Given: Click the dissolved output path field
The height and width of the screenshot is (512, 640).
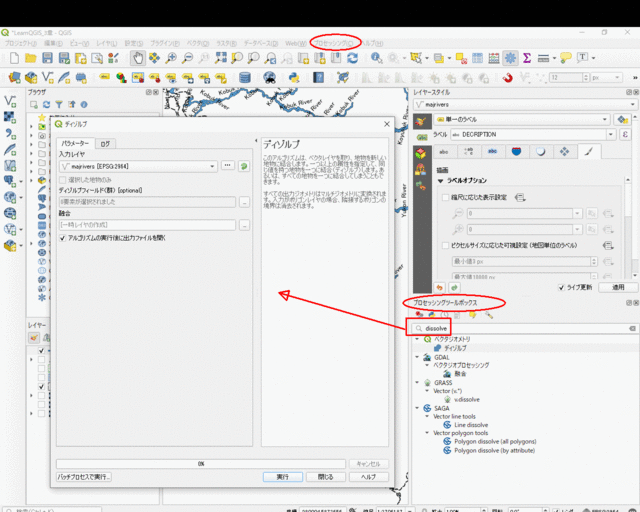Looking at the screenshot, I should tap(147, 225).
